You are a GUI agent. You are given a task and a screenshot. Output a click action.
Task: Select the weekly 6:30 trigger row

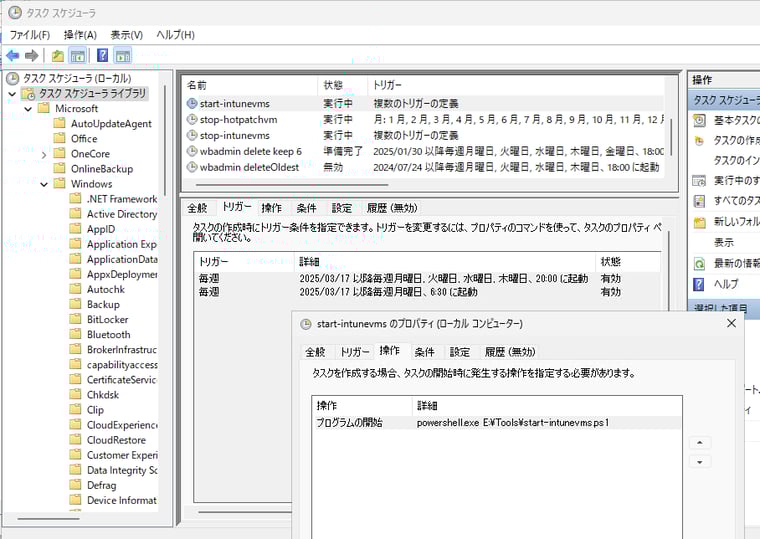pyautogui.click(x=427, y=292)
